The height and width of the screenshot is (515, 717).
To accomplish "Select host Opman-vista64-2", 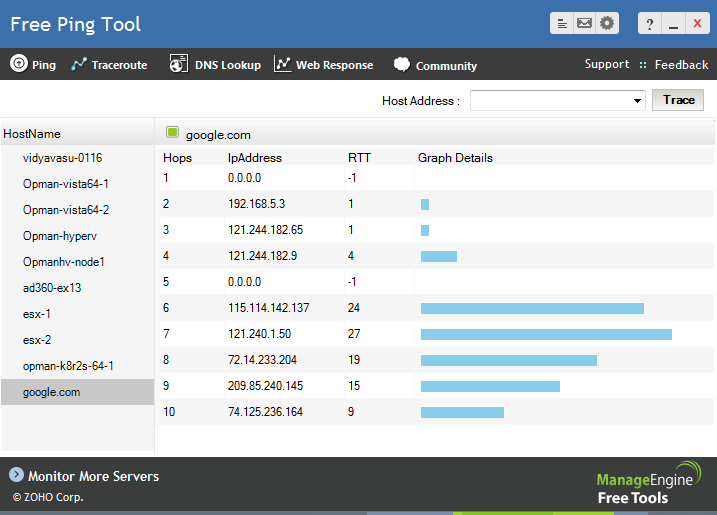I will (x=66, y=210).
